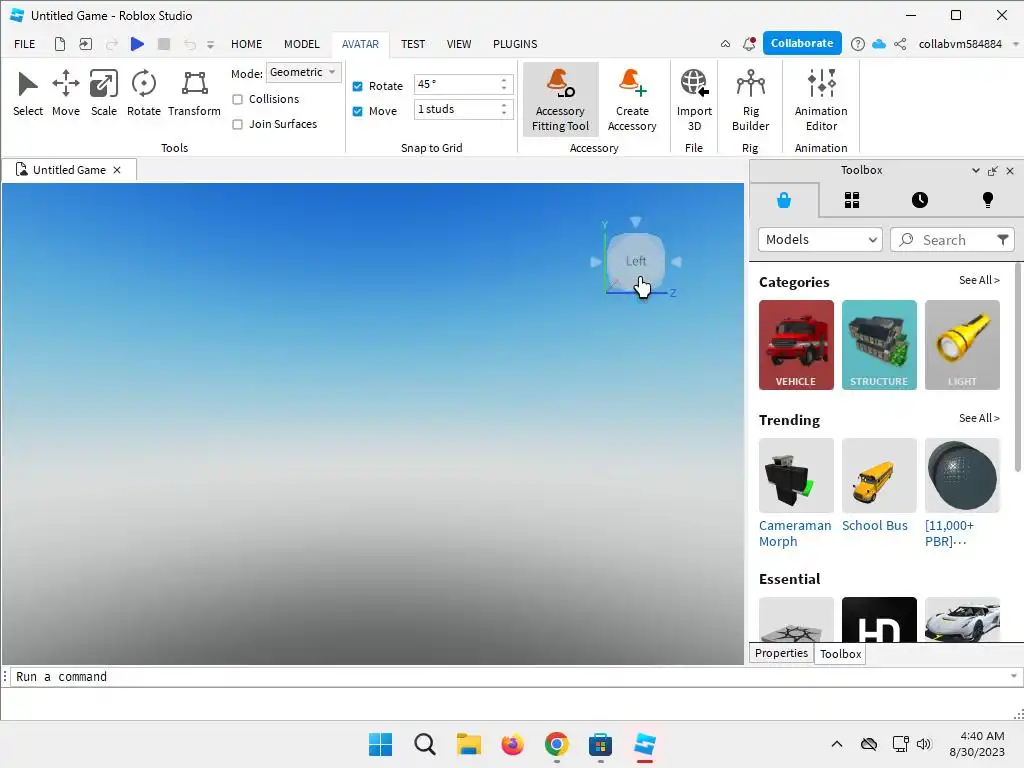This screenshot has width=1024, height=768.
Task: Click the Share icon
Action: pos(900,44)
